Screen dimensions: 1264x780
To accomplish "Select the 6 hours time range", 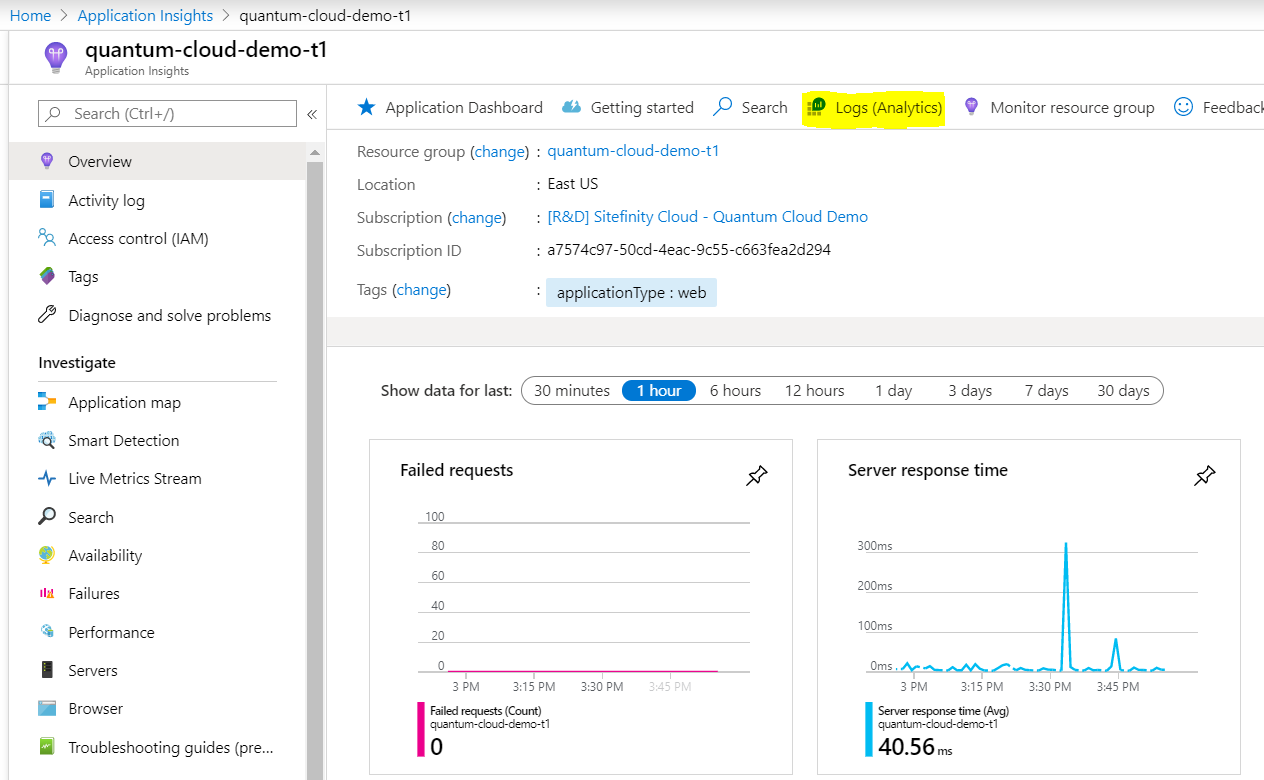I will click(735, 390).
